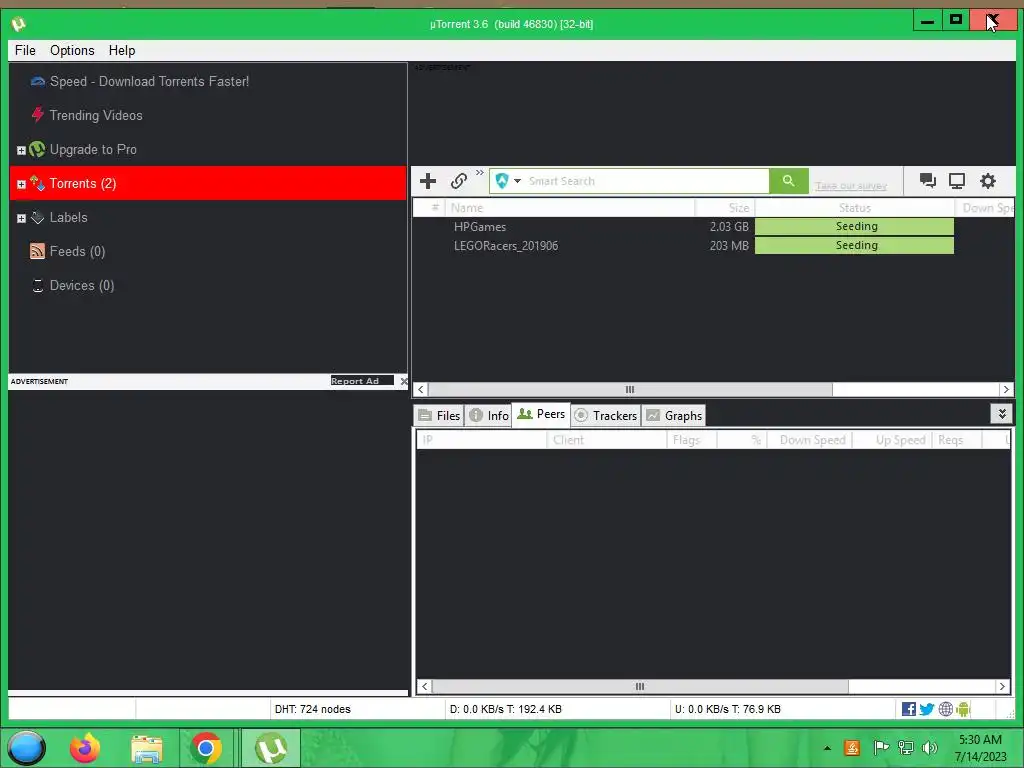The height and width of the screenshot is (768, 1024).
Task: Sort torrents by Size column header
Action: tap(725, 208)
